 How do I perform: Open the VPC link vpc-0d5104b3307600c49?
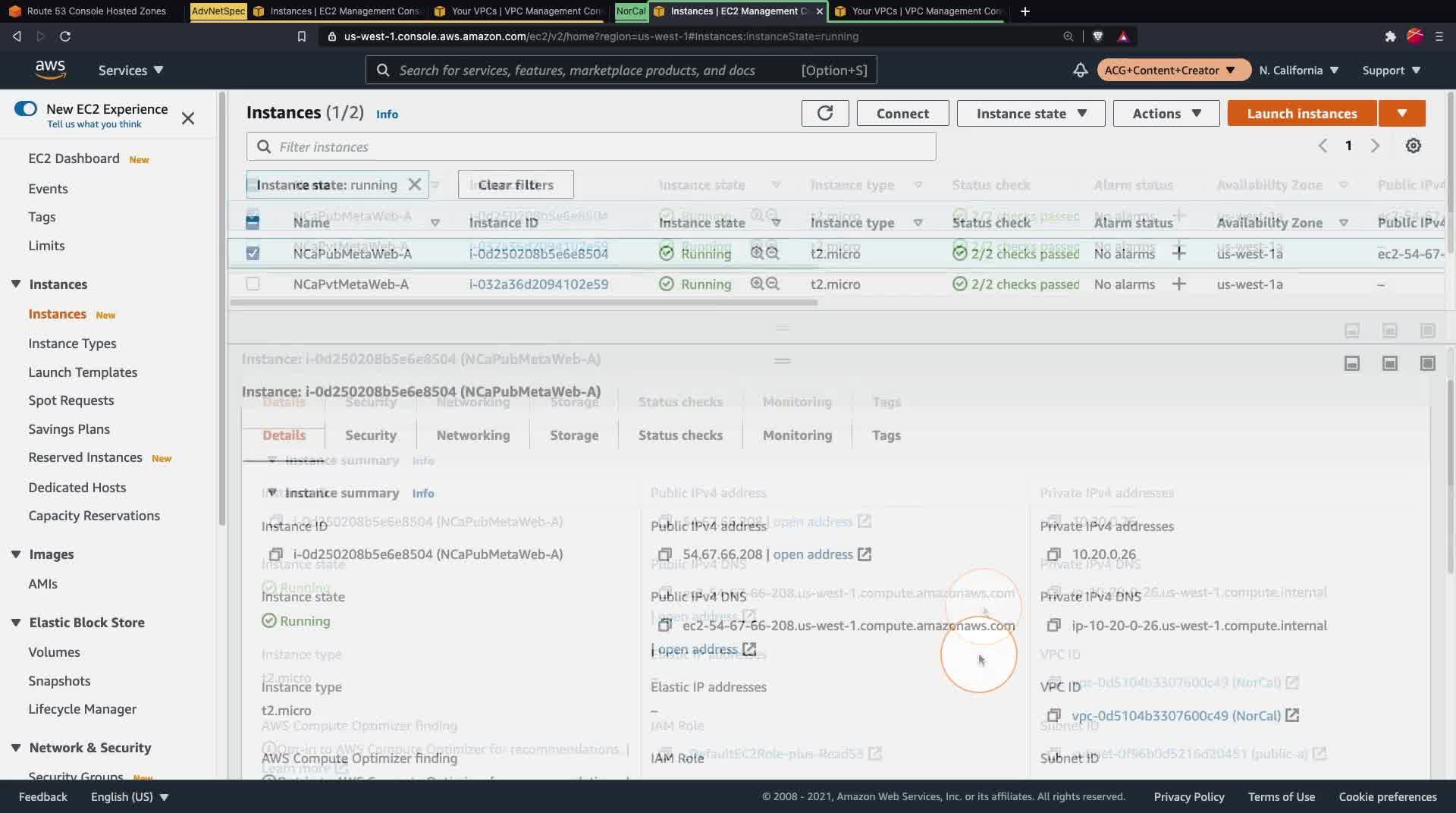[1176, 715]
